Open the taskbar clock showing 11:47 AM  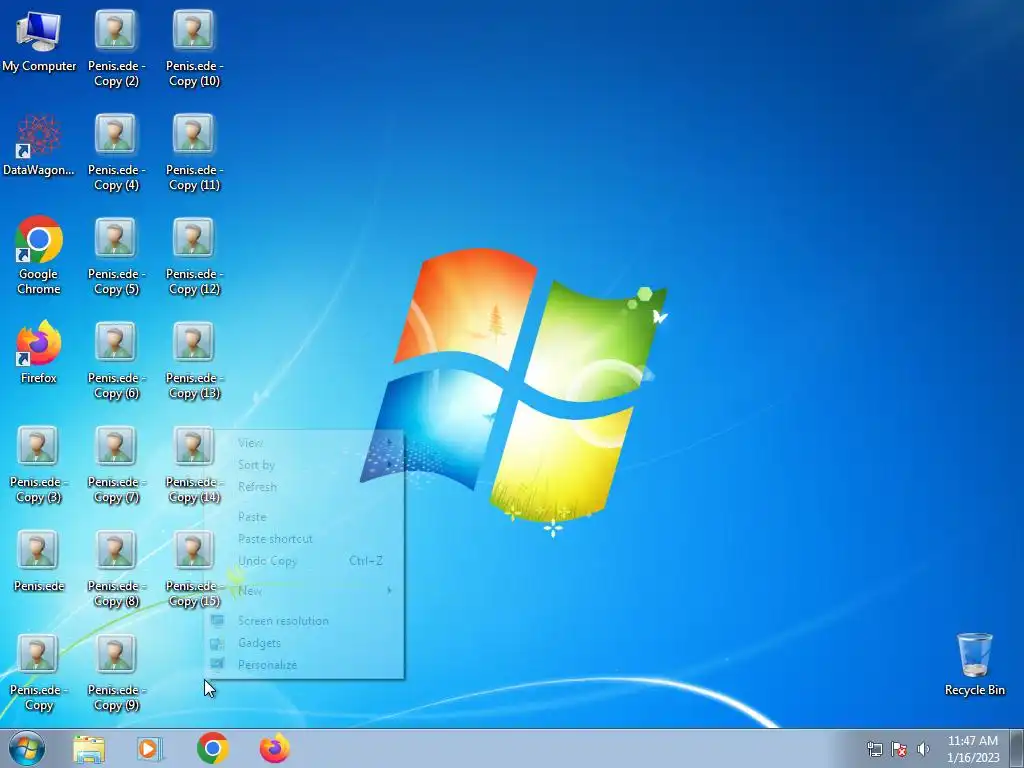[x=973, y=749]
